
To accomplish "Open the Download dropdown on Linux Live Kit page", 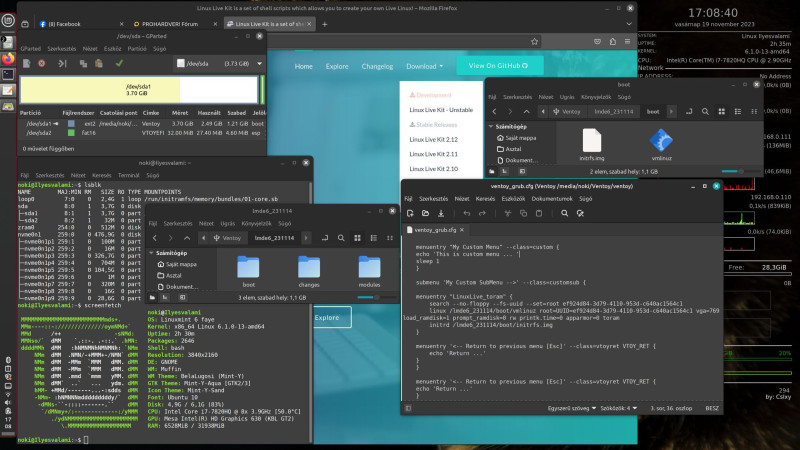I will coord(424,66).
